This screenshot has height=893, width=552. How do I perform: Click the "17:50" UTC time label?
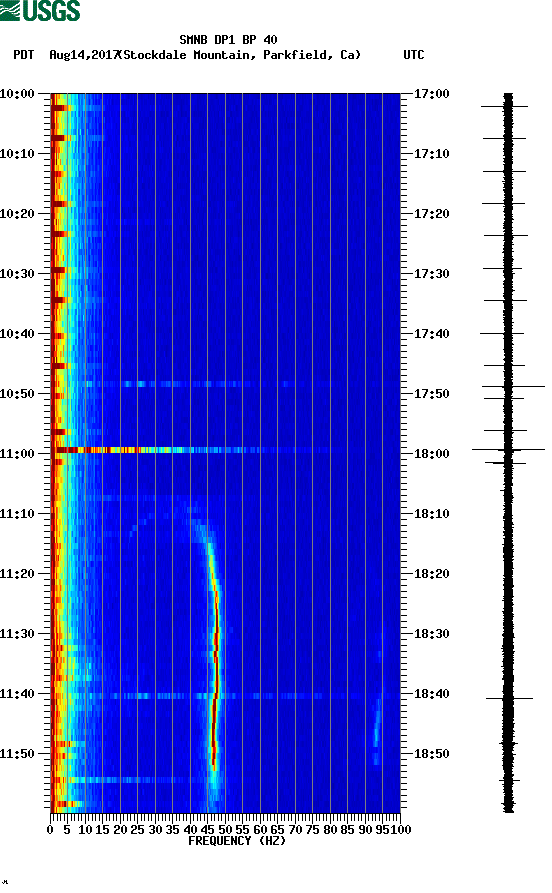click(x=431, y=394)
